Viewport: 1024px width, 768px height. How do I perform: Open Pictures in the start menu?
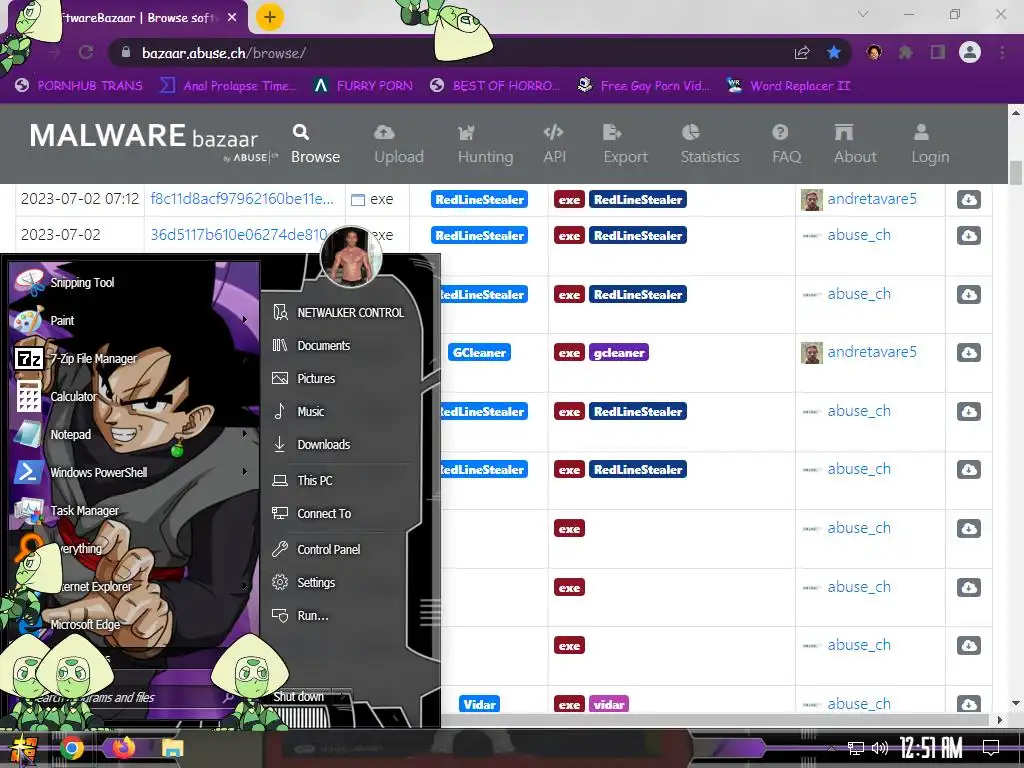(x=304, y=379)
